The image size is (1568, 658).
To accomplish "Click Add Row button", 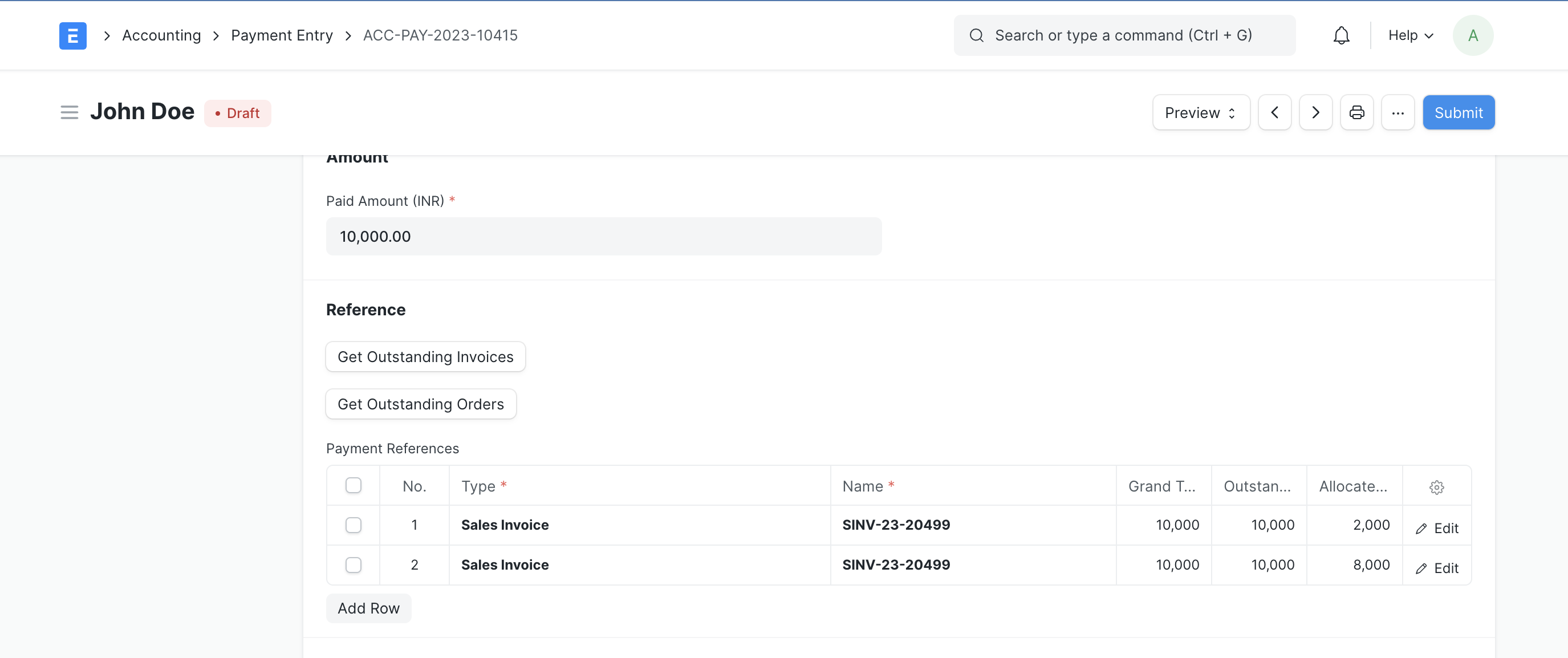I will (x=368, y=607).
